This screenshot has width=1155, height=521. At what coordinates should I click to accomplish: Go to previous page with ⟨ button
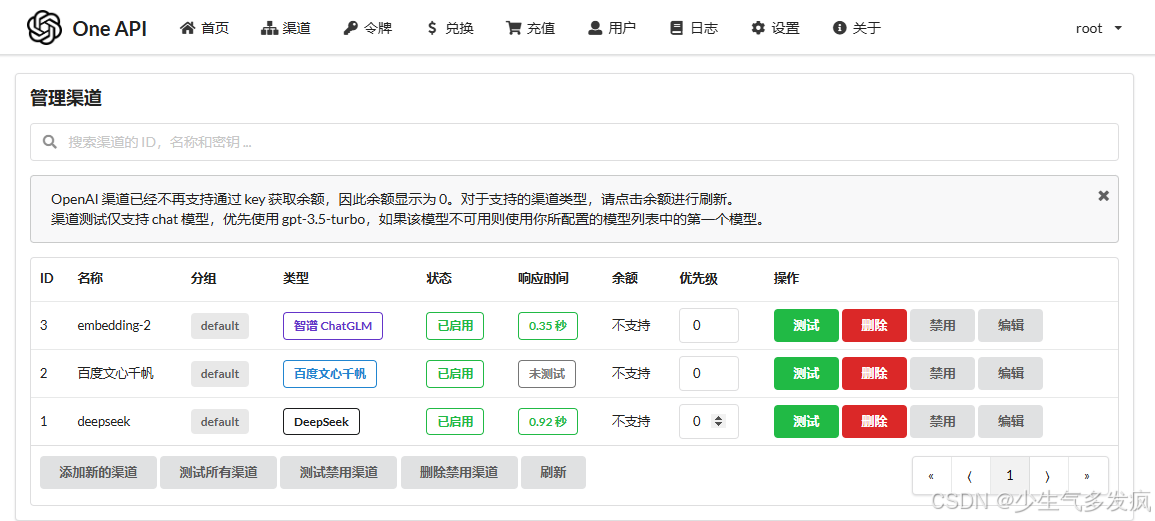coord(971,475)
